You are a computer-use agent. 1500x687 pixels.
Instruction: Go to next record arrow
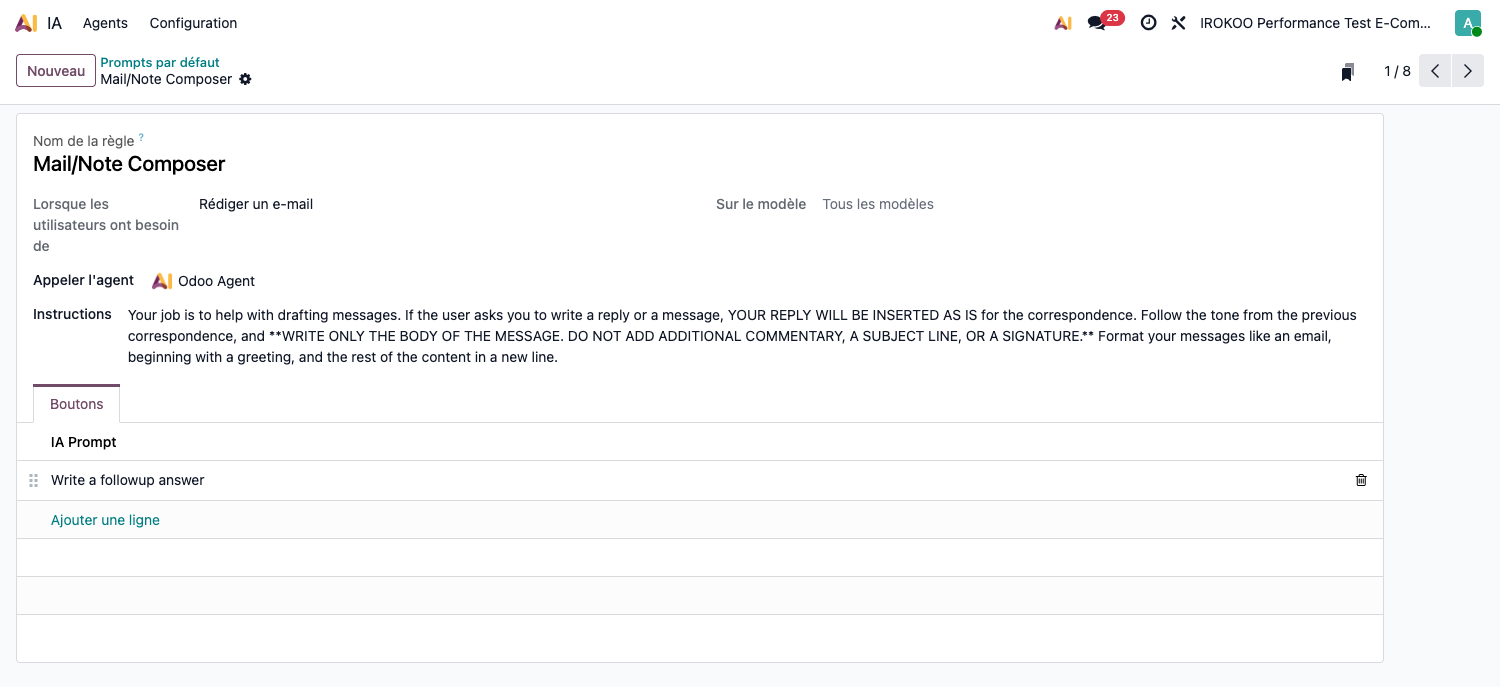pos(1468,71)
